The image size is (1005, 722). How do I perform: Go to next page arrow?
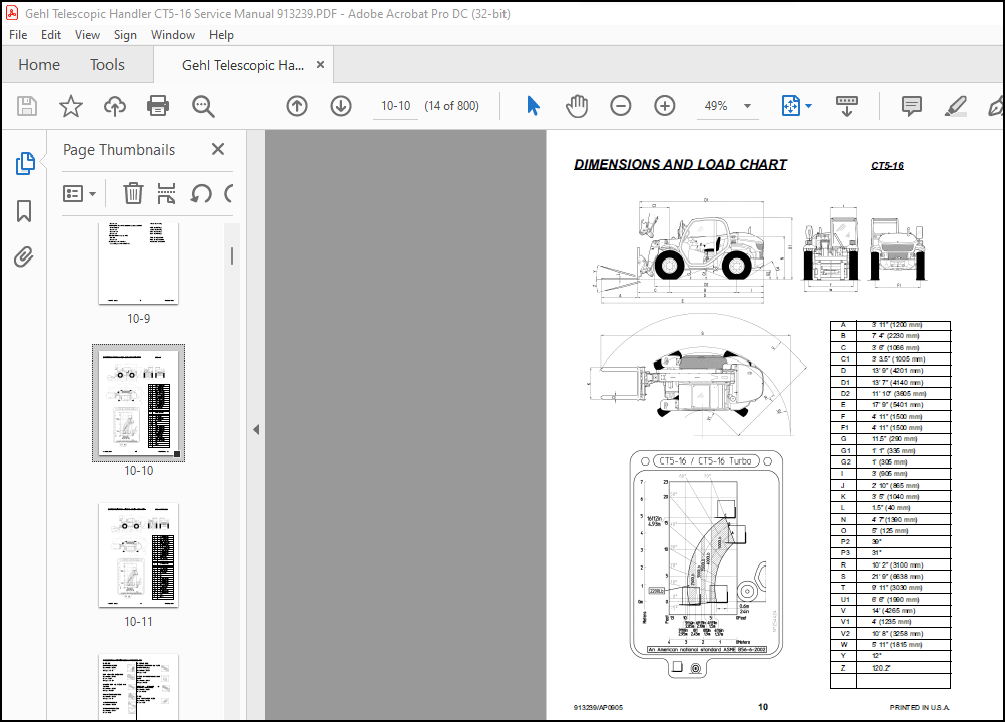point(341,106)
